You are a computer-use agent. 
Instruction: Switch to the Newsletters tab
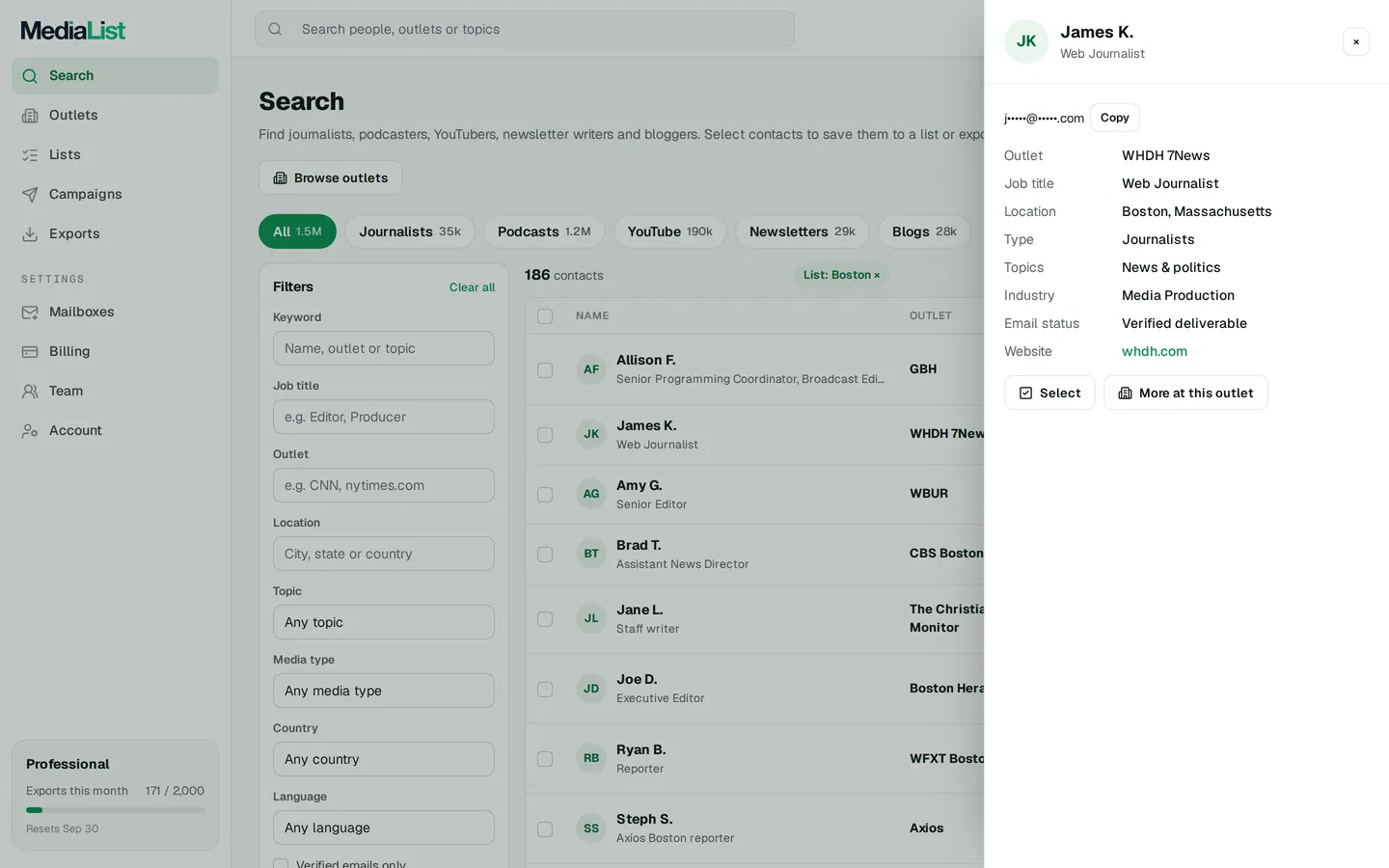(x=803, y=231)
